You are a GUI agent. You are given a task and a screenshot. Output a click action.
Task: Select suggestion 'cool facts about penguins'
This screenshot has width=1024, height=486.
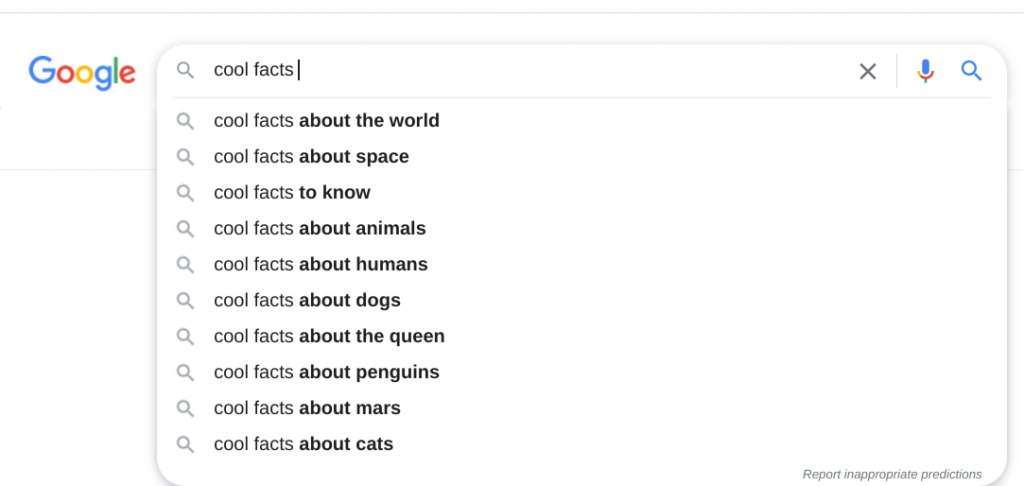coord(326,373)
